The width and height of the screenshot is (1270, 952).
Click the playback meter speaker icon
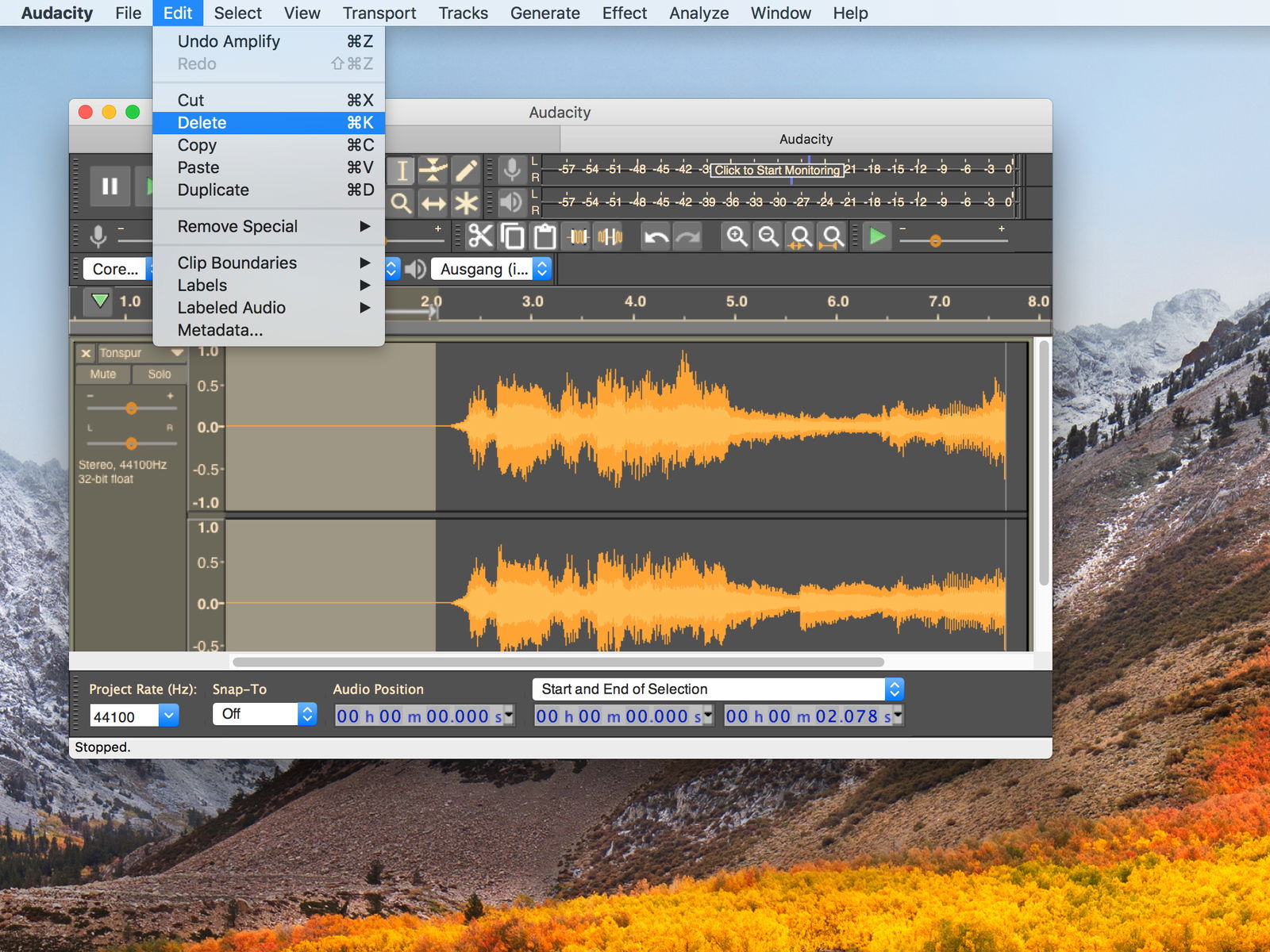tap(512, 202)
